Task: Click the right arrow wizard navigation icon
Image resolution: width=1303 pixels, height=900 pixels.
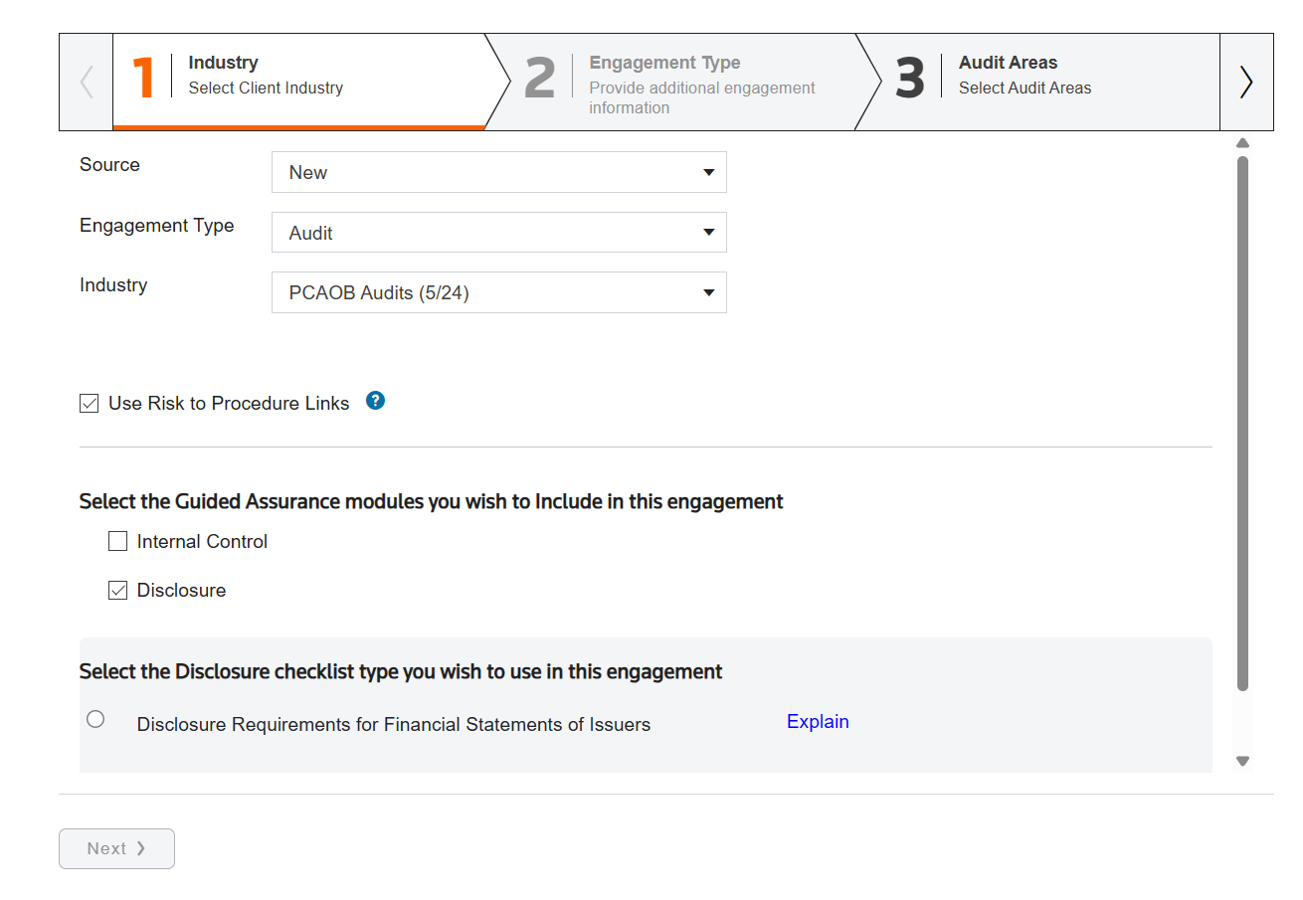Action: coord(1246,82)
